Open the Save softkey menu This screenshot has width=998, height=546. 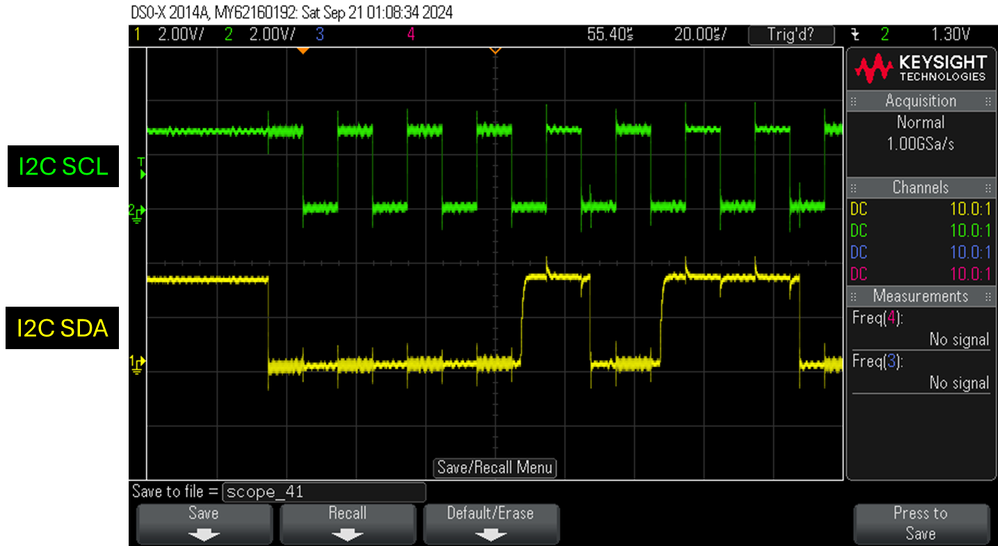204,523
